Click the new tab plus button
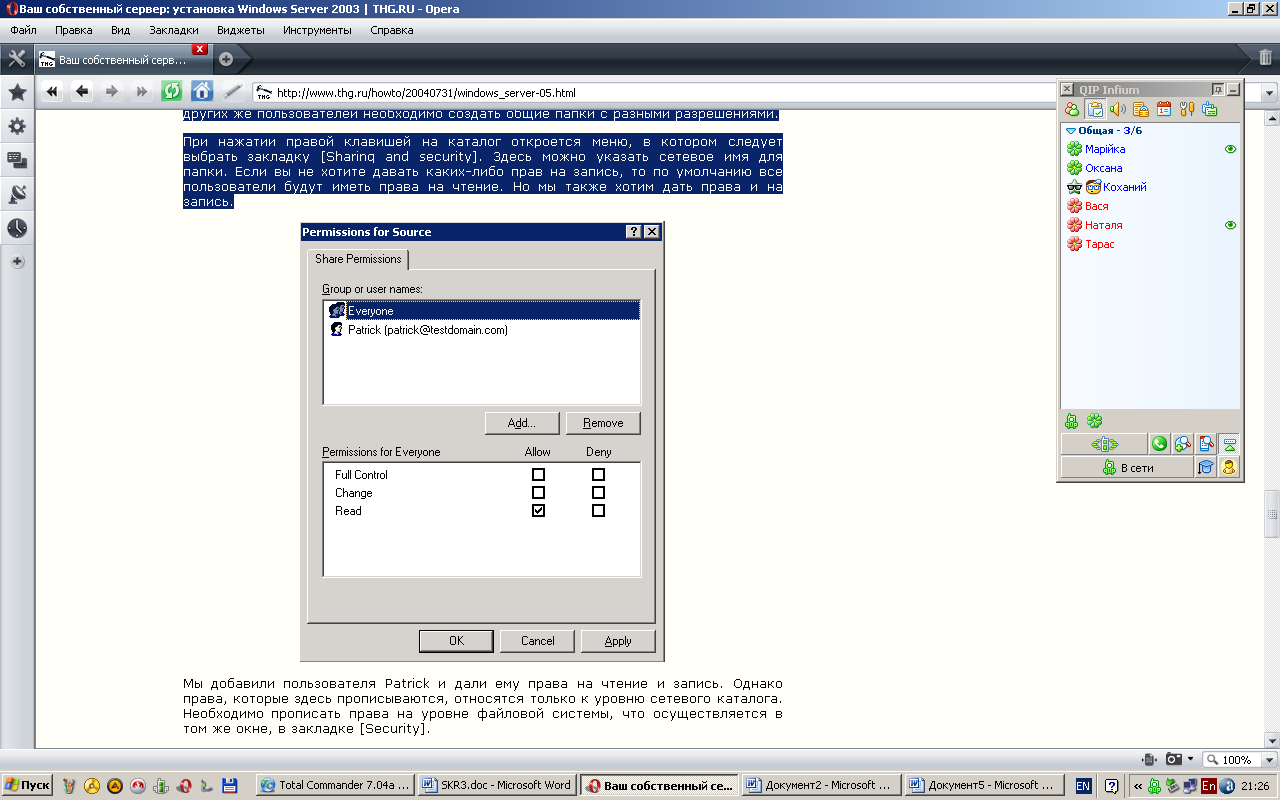The image size is (1280, 800). 226,59
